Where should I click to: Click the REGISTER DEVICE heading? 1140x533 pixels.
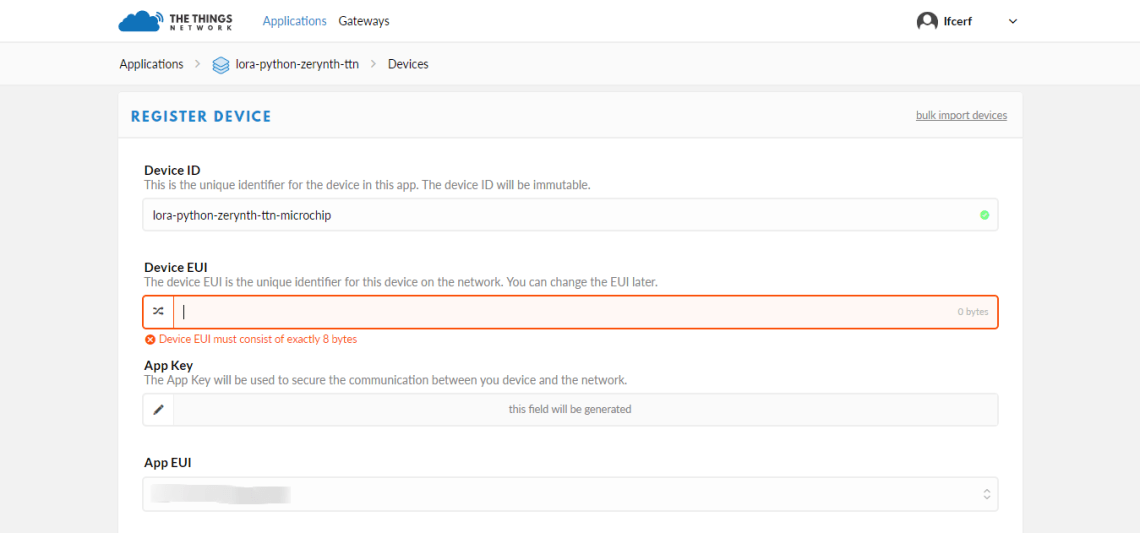click(201, 116)
